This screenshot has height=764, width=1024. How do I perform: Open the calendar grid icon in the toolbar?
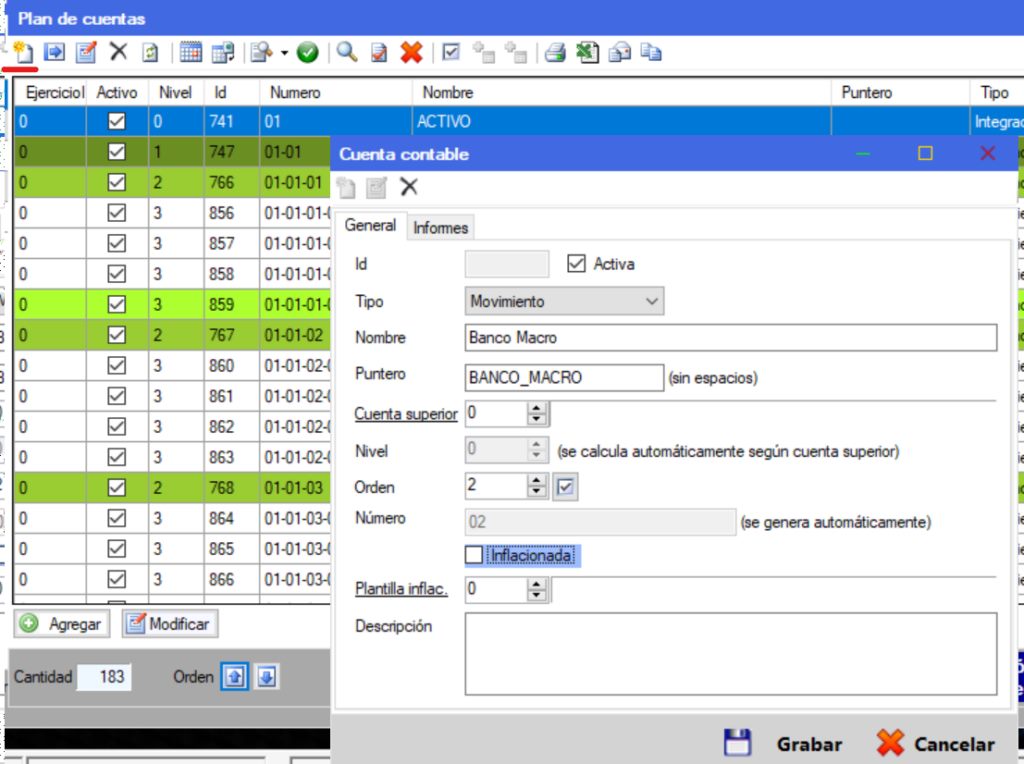pyautogui.click(x=191, y=52)
